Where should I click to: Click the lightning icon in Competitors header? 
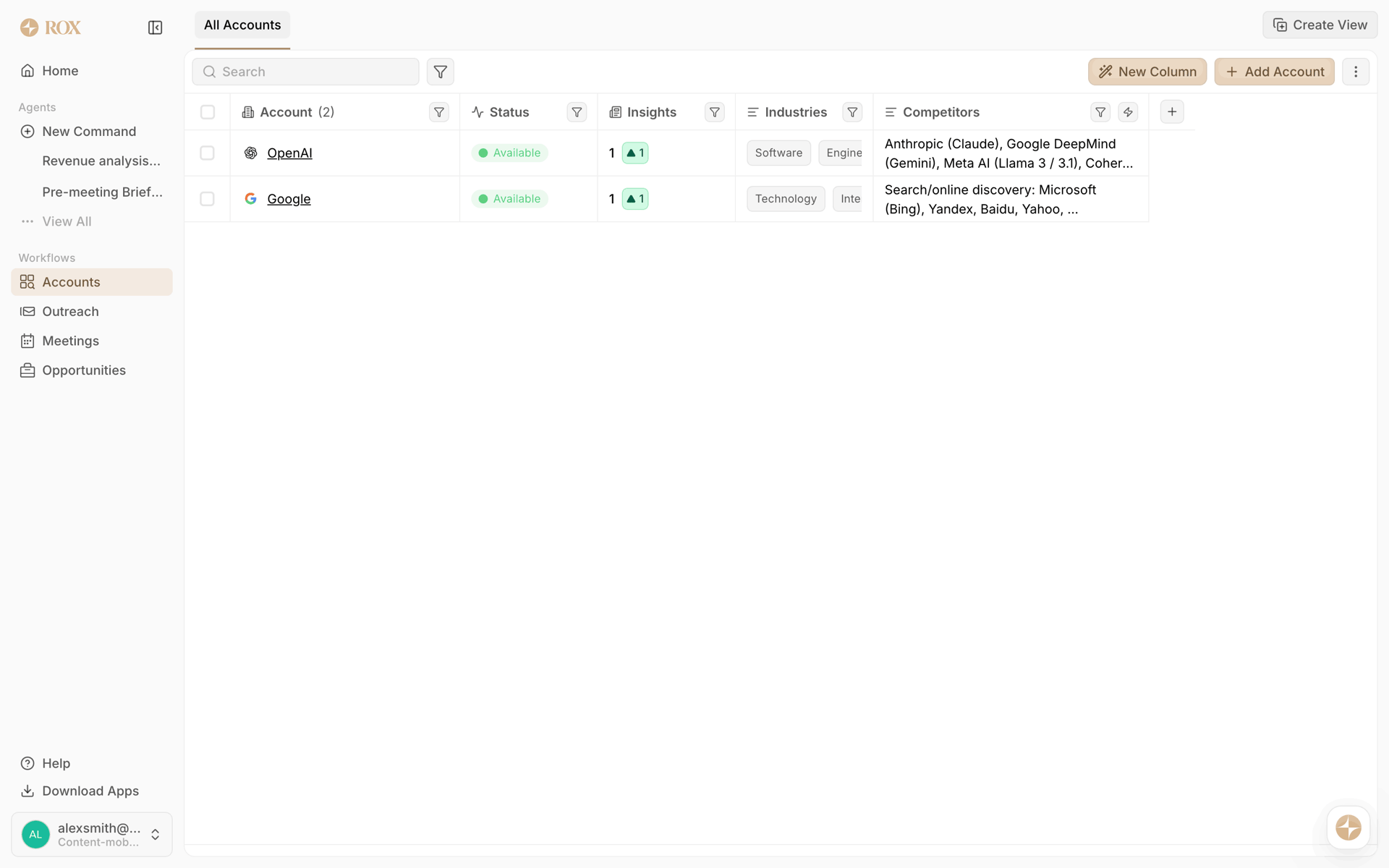click(1128, 112)
